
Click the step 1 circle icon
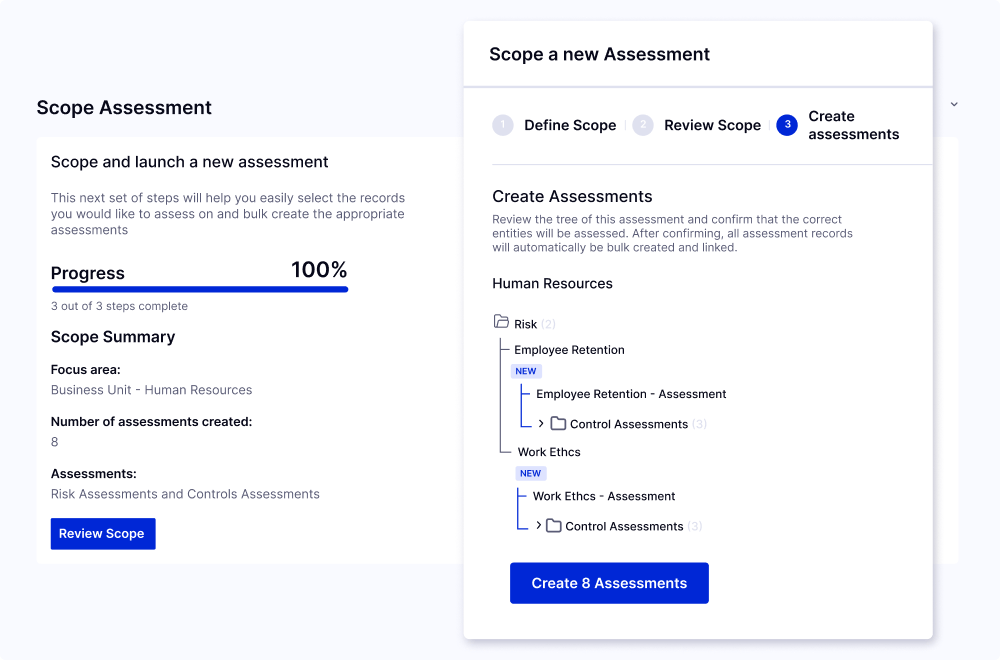[x=503, y=125]
